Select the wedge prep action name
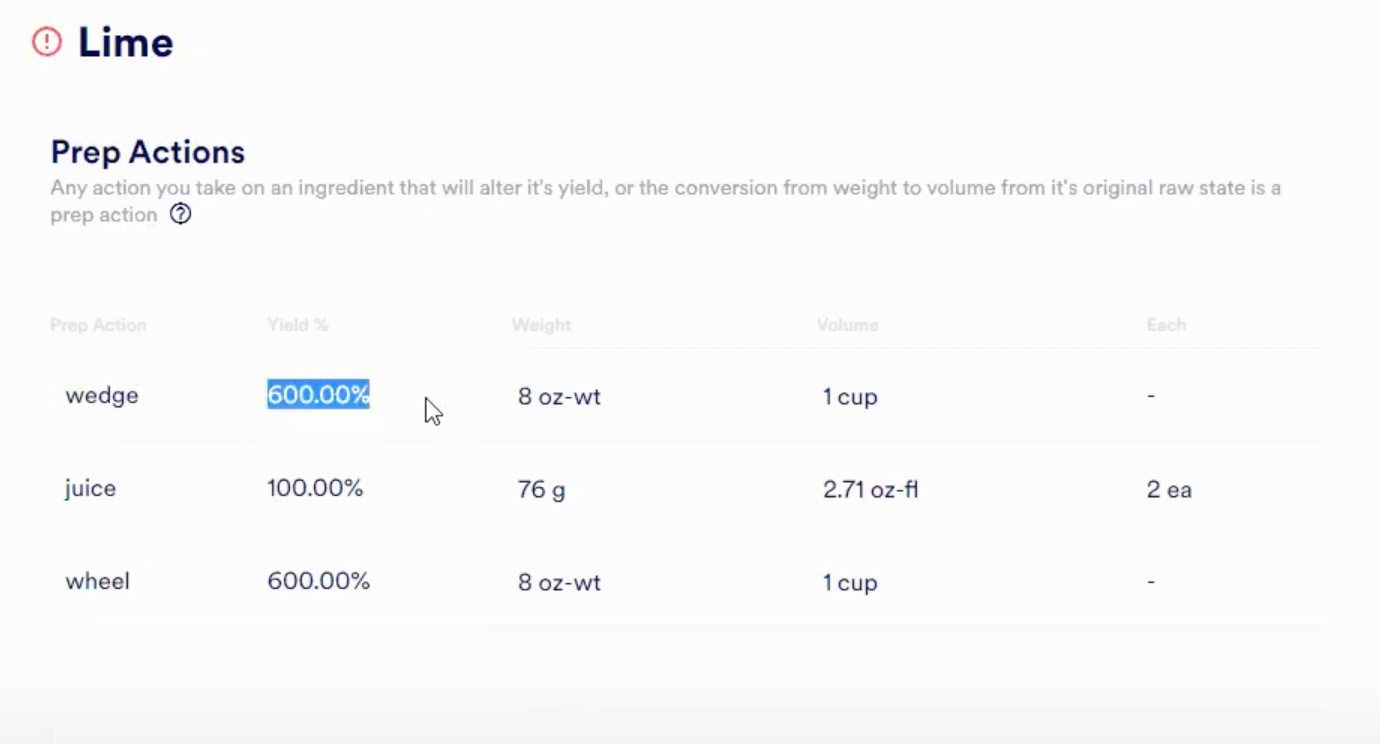Viewport: 1380px width, 744px height. pyautogui.click(x=102, y=396)
